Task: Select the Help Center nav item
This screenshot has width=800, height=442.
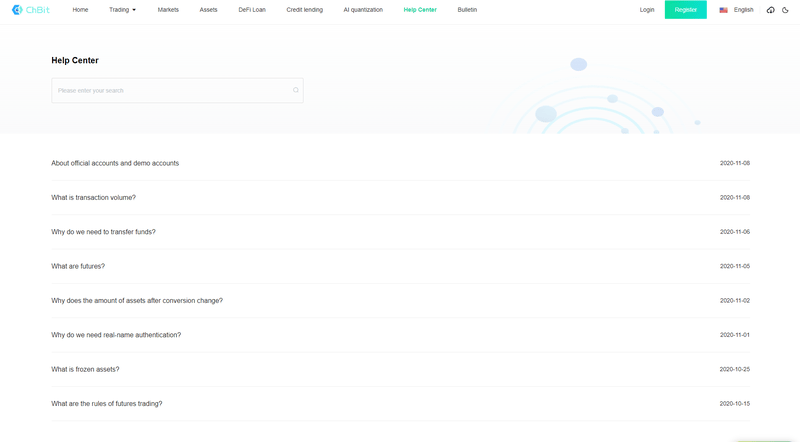Action: 420,10
